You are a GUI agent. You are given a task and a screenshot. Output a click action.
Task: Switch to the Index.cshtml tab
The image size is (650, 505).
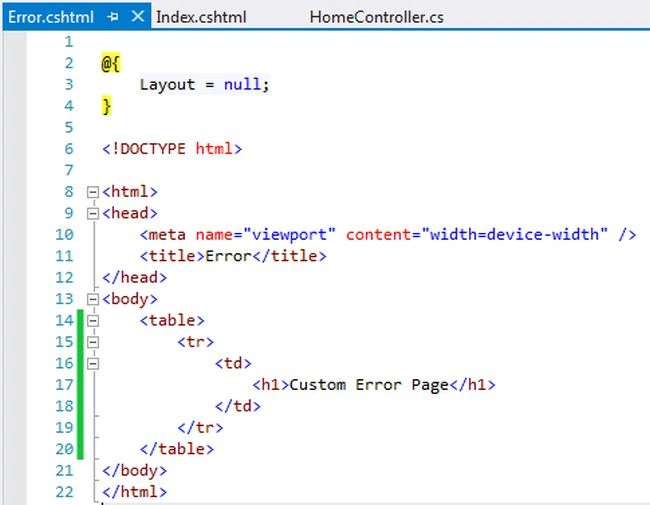[201, 17]
